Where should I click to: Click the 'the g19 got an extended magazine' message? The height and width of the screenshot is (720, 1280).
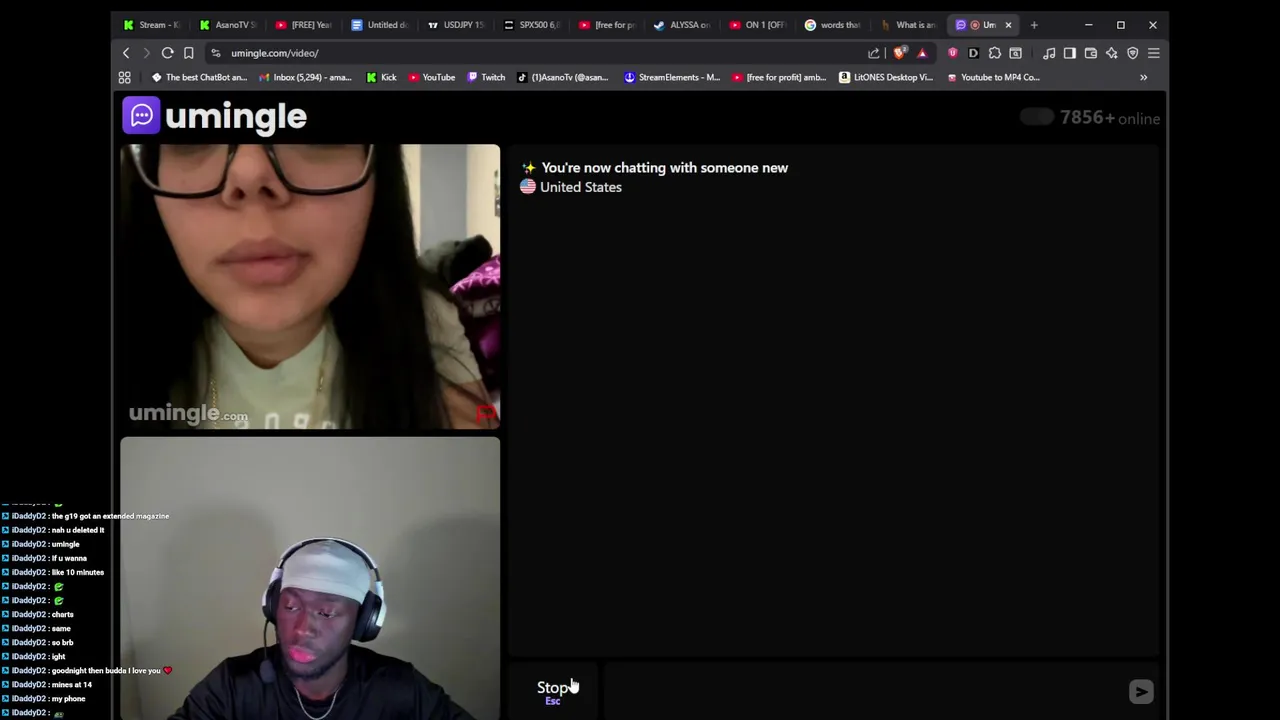86,516
